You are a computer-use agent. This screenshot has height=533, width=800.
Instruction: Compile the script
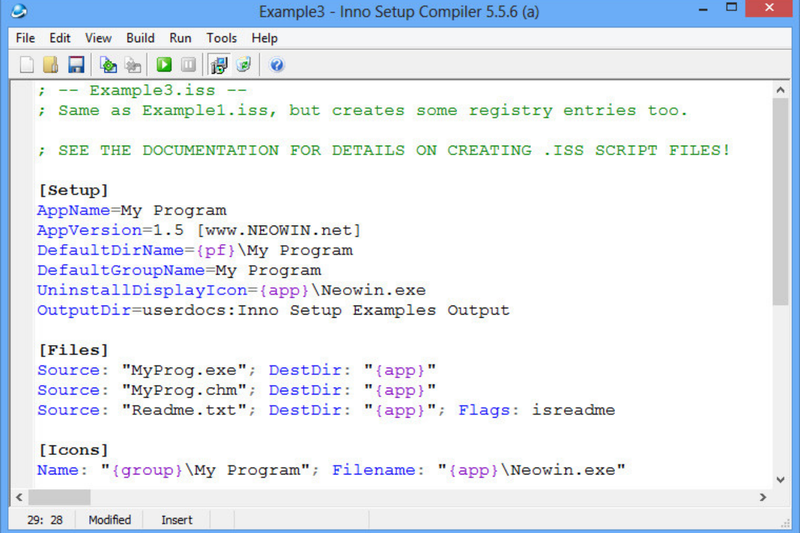[108, 65]
